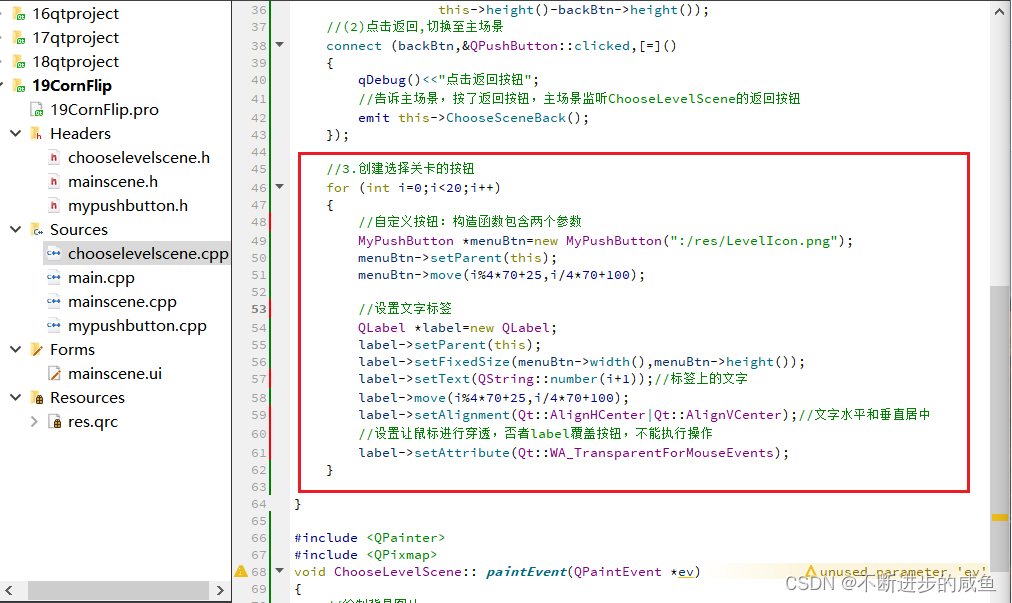This screenshot has width=1012, height=603.
Task: Click the mypushbutton.cpp file icon
Action: click(54, 325)
